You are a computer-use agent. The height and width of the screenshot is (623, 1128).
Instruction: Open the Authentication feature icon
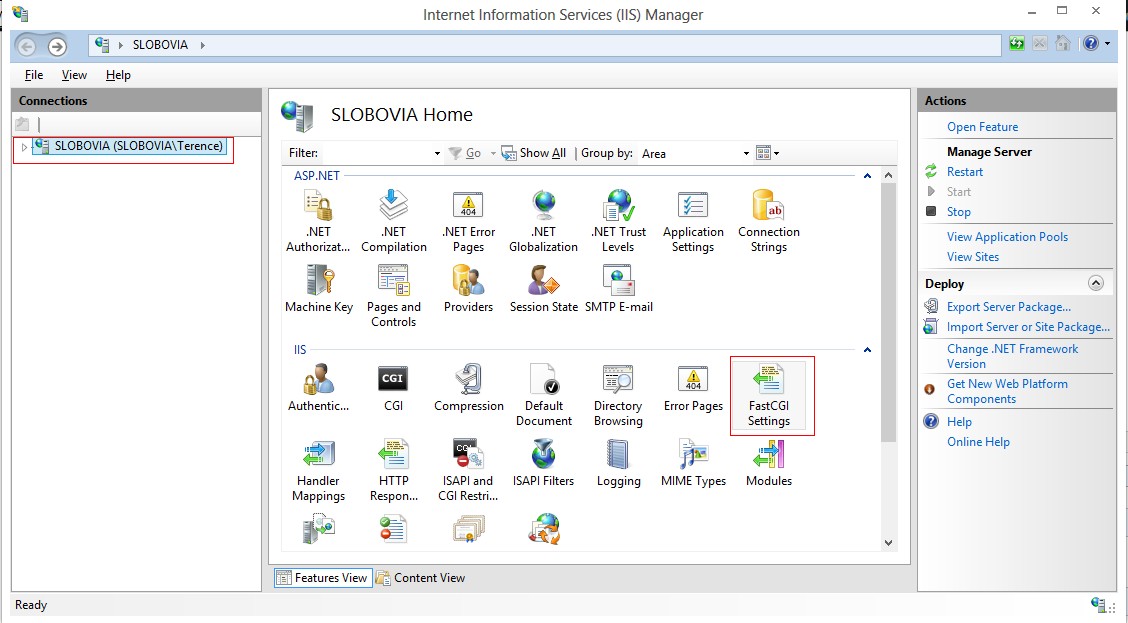coord(318,388)
